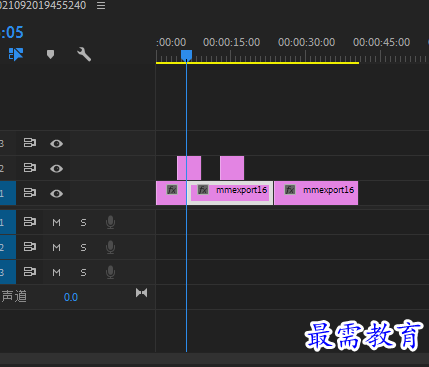Solo audio track 1
This screenshot has width=429, height=367.
[x=83, y=222]
